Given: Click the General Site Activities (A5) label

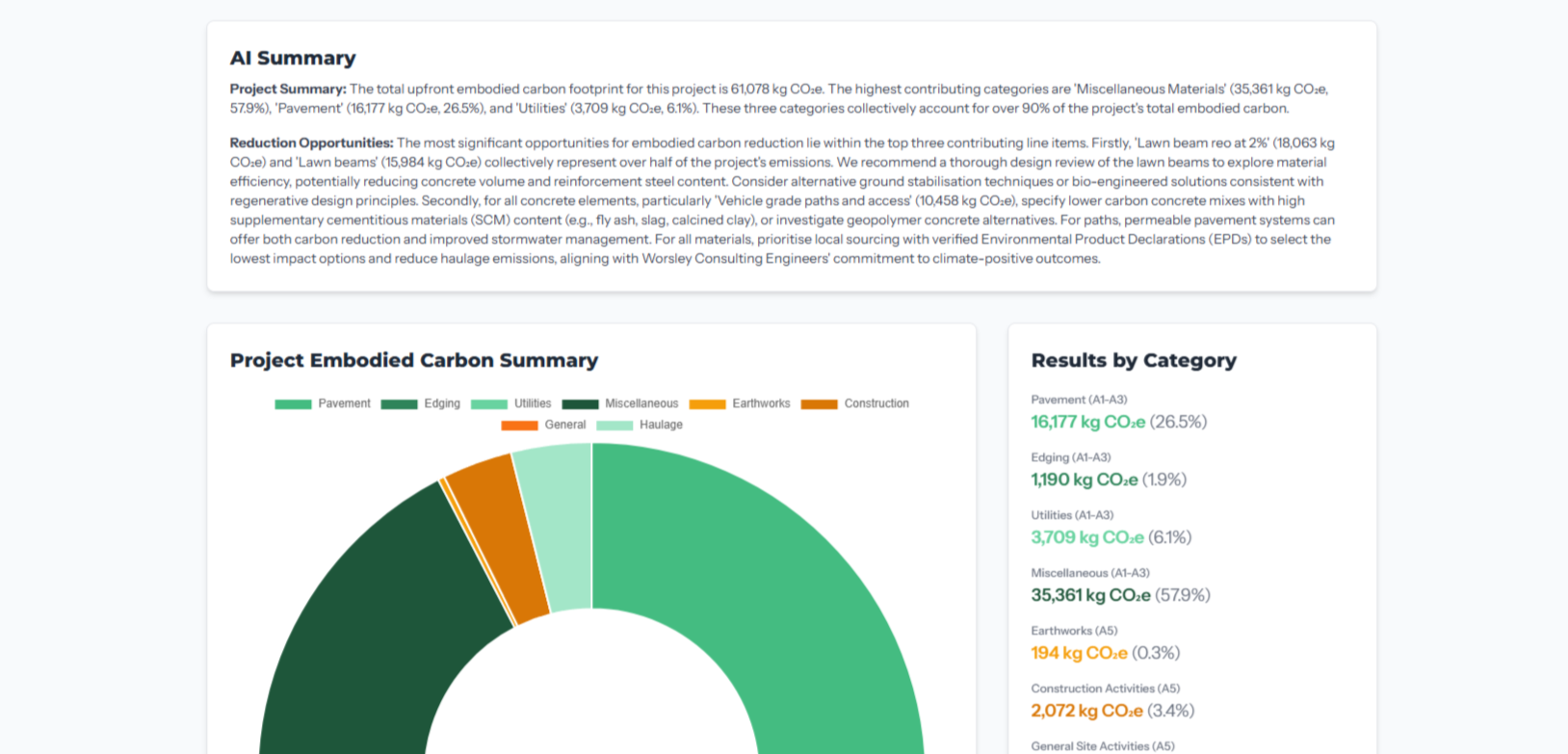Looking at the screenshot, I should click(x=1103, y=746).
